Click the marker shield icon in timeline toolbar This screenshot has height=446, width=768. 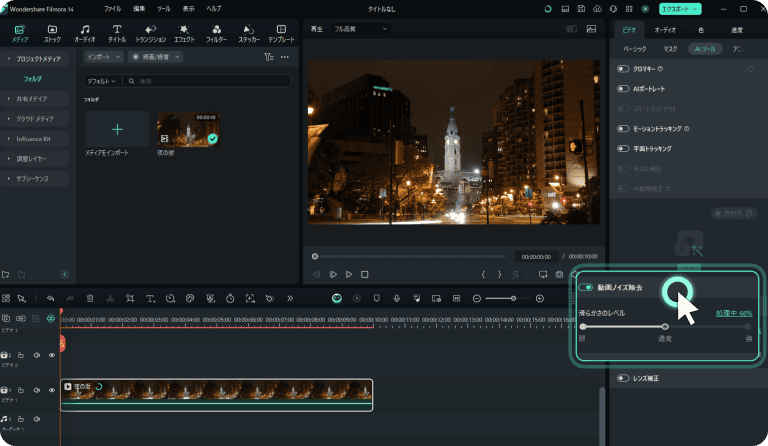[x=377, y=298]
